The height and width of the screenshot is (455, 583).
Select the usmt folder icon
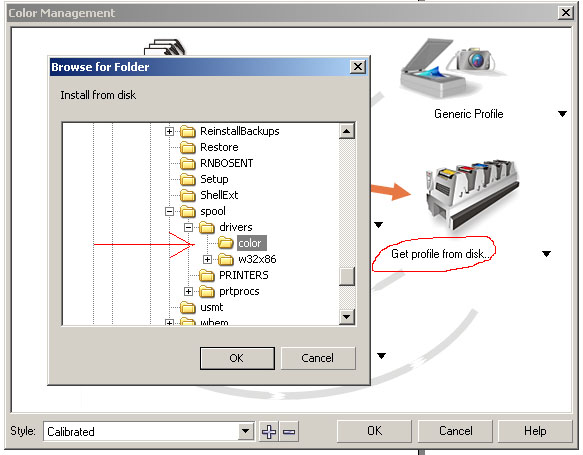(x=188, y=307)
